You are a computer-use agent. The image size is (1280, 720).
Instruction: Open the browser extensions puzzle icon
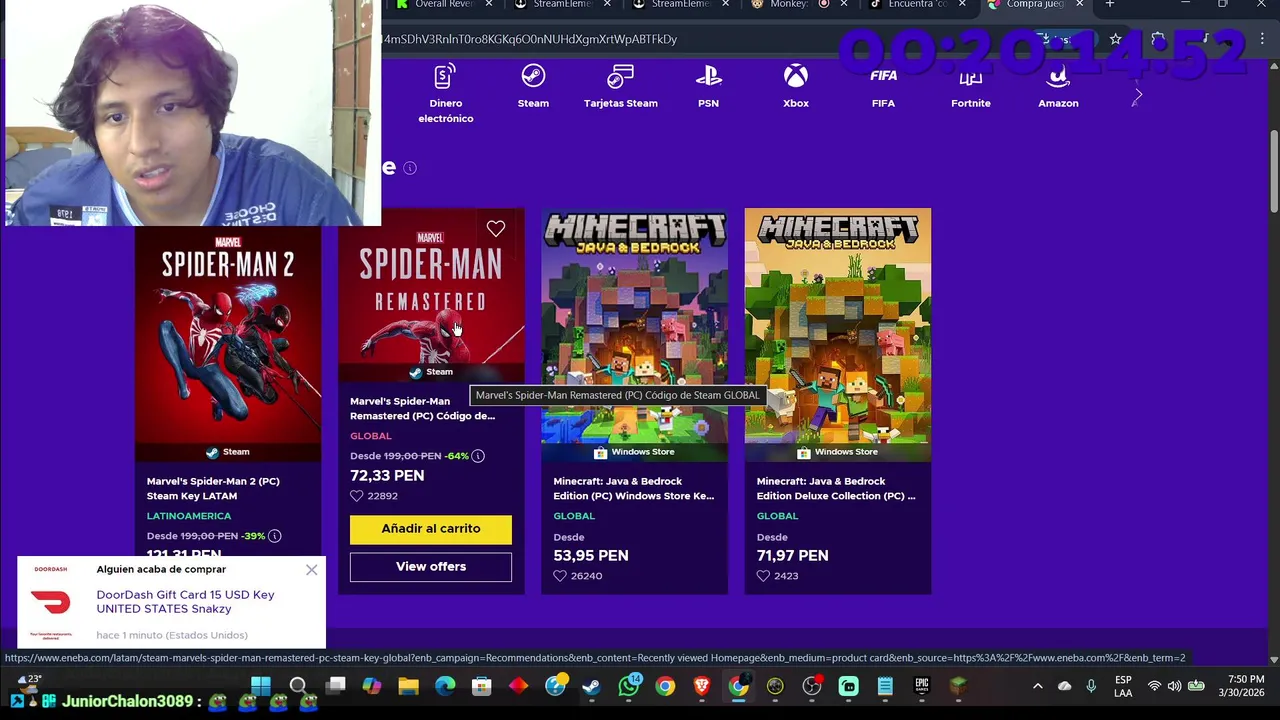pos(1157,39)
